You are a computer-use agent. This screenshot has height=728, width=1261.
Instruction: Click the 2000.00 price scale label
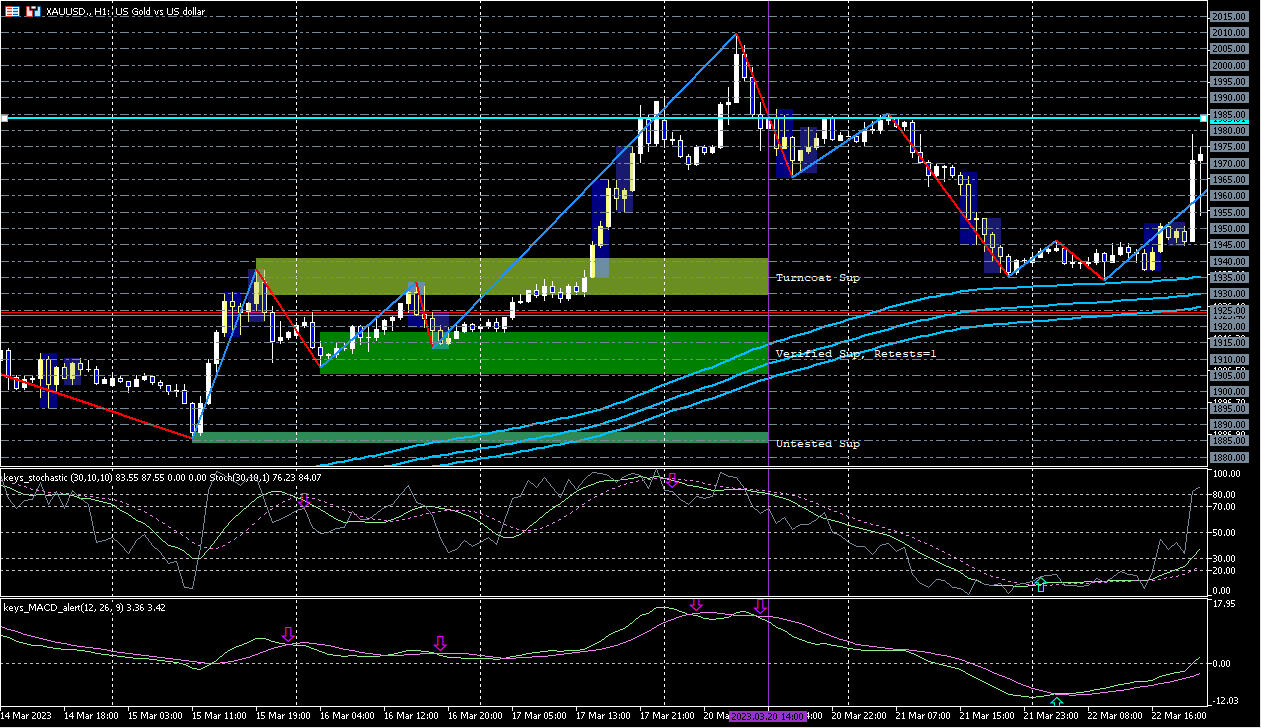tap(1228, 65)
